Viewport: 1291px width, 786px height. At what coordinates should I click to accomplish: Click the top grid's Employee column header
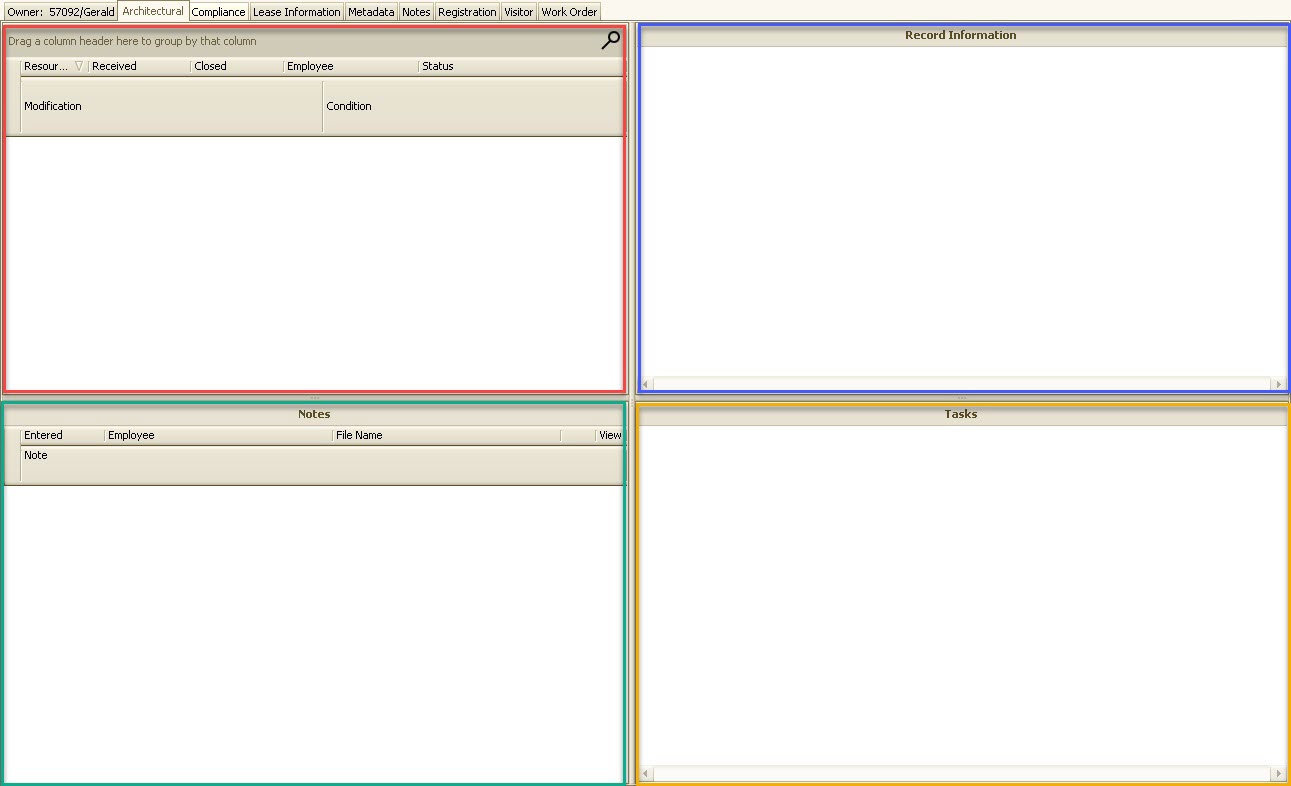(x=351, y=66)
